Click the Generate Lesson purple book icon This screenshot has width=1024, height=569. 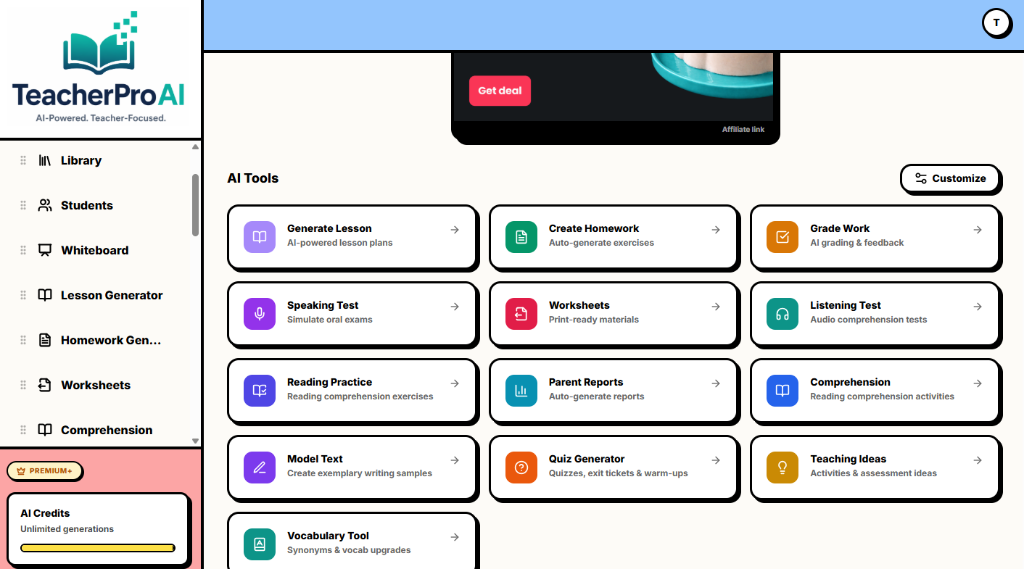tap(259, 236)
